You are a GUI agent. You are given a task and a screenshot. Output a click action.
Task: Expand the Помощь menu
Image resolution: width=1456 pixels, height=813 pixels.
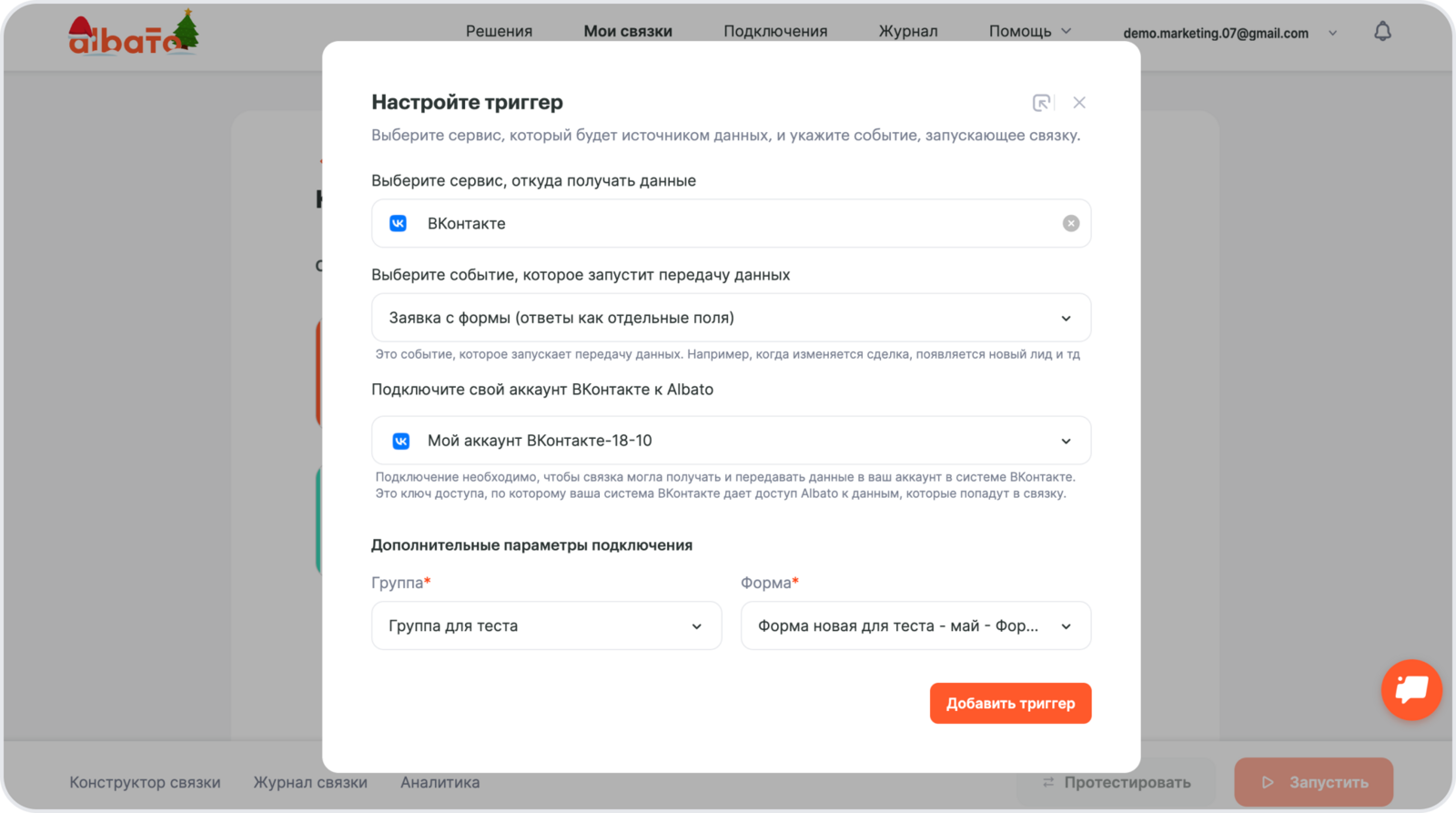coord(1029,32)
